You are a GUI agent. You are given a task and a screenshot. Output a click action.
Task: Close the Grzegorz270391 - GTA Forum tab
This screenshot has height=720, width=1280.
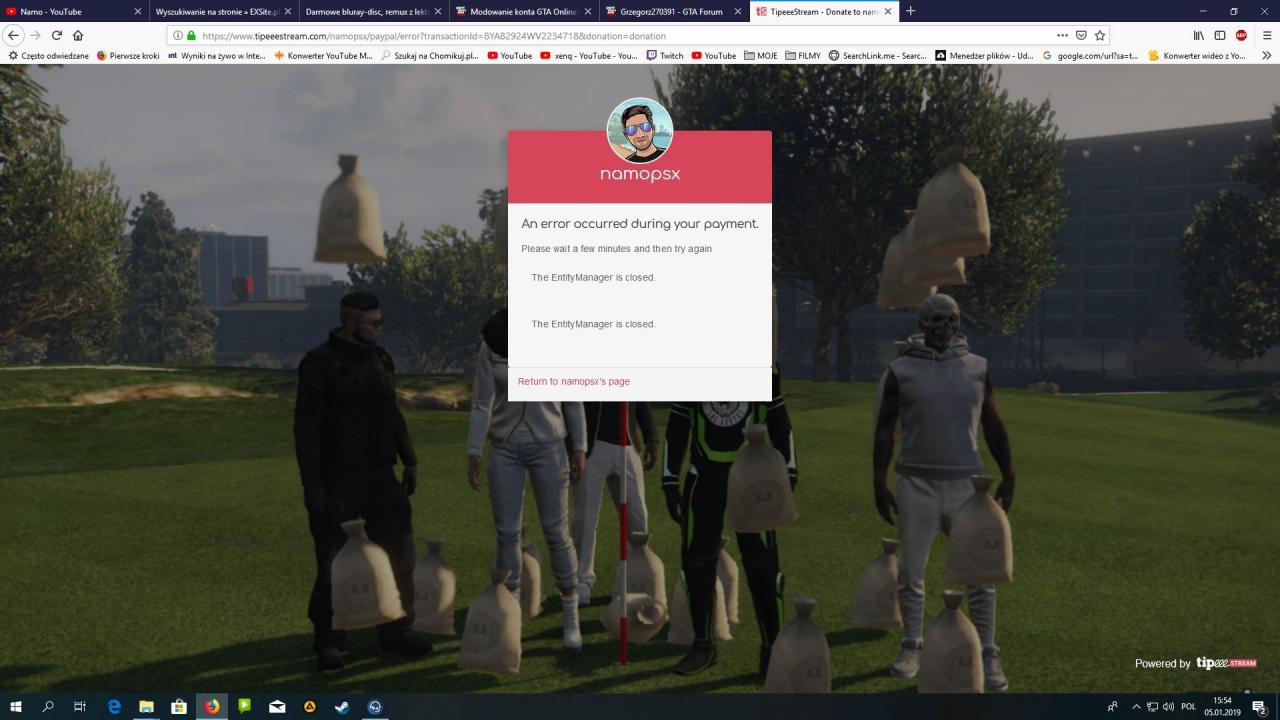click(x=738, y=12)
